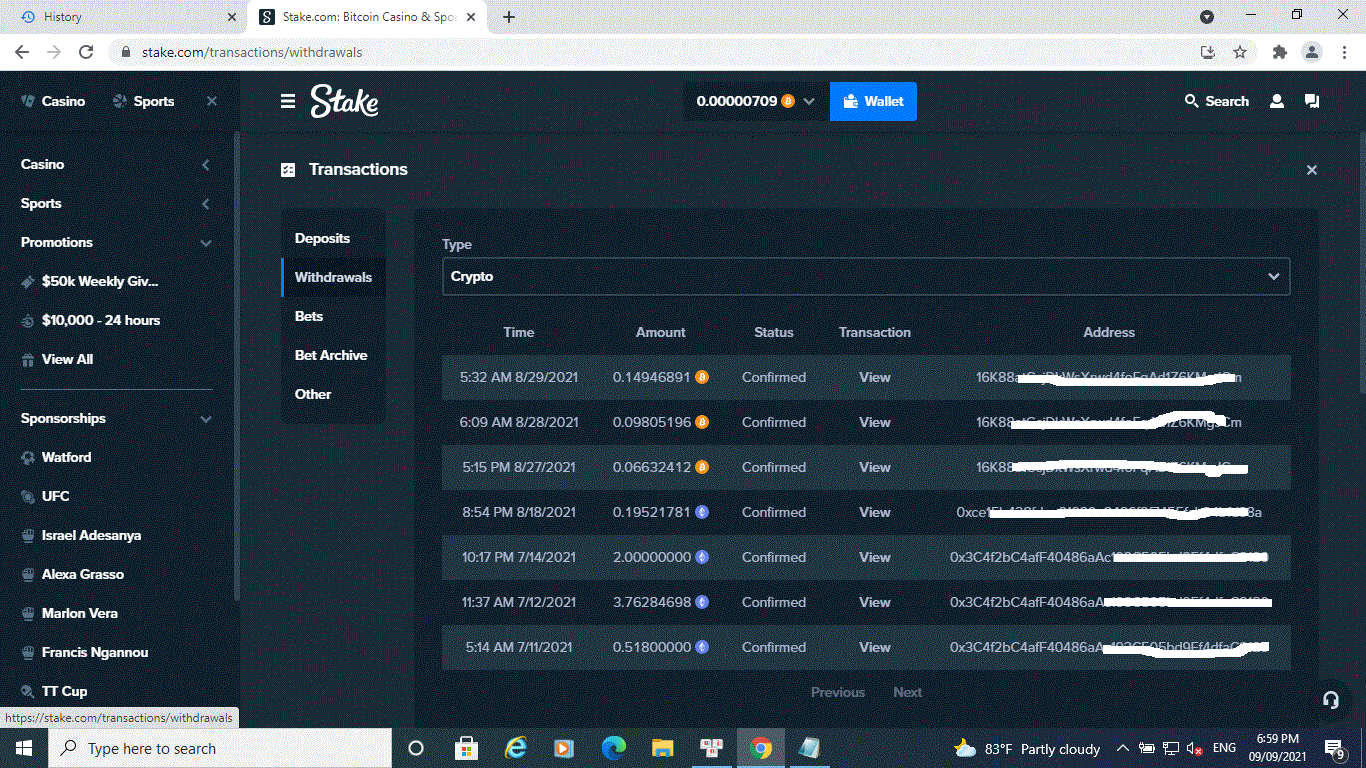This screenshot has width=1366, height=768.
Task: Click the install app icon in the address bar
Action: click(x=1208, y=52)
